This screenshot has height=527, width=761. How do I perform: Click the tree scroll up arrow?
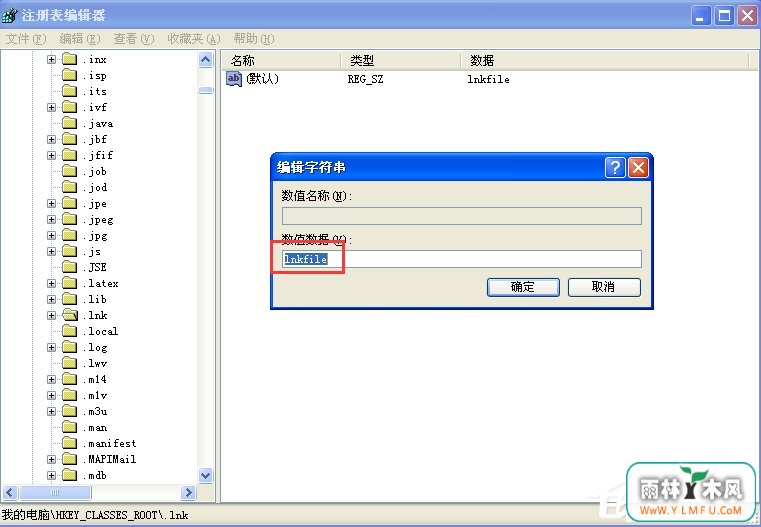click(206, 60)
